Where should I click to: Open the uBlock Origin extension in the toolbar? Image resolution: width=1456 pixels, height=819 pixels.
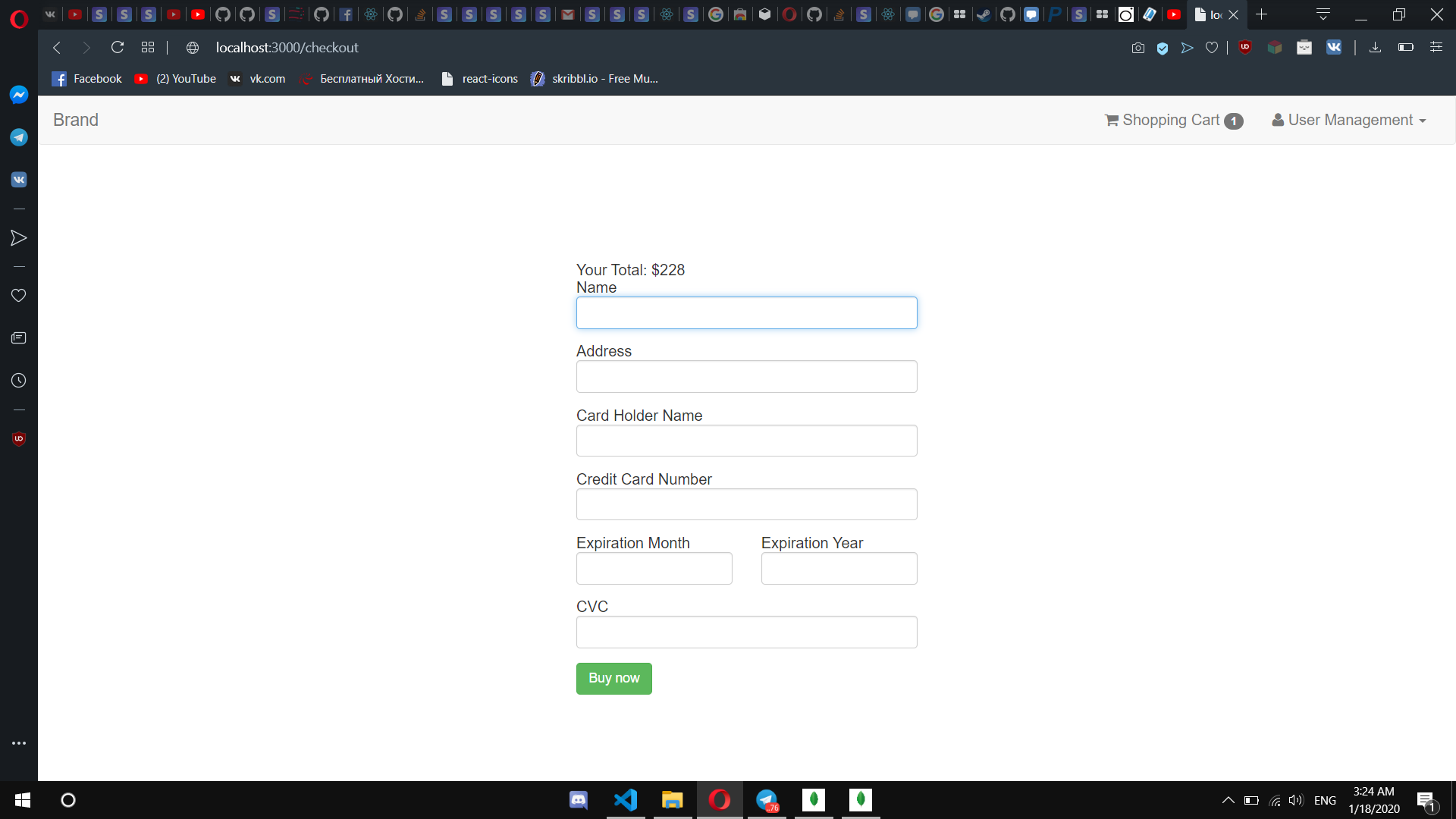1245,47
